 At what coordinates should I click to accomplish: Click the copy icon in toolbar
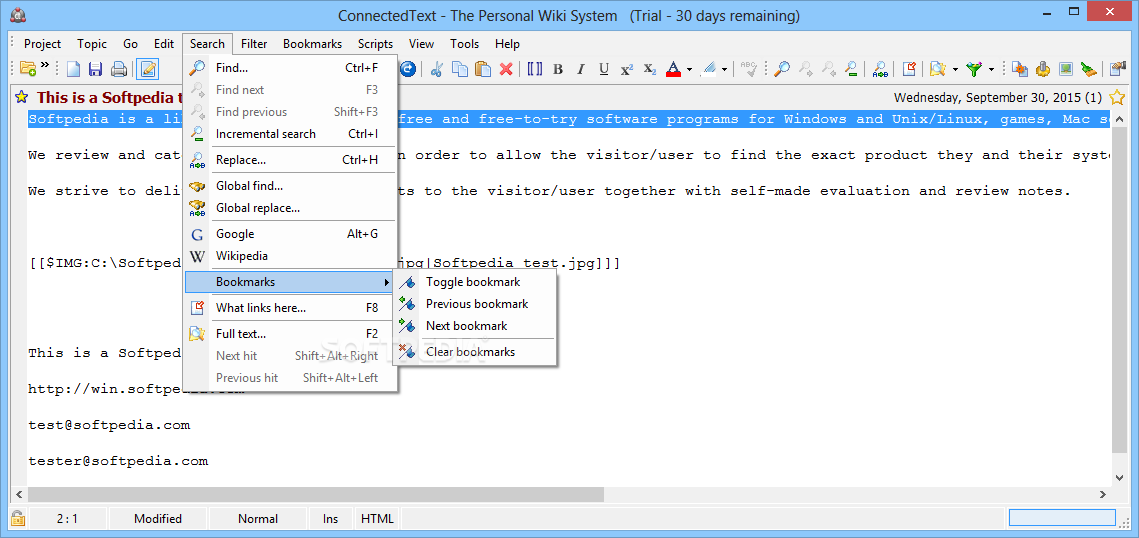460,70
